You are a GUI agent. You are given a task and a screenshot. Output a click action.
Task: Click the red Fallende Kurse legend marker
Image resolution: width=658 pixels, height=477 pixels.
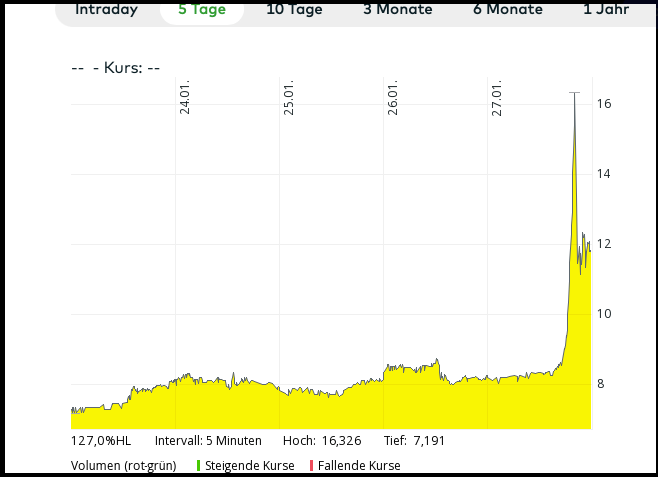pos(311,465)
